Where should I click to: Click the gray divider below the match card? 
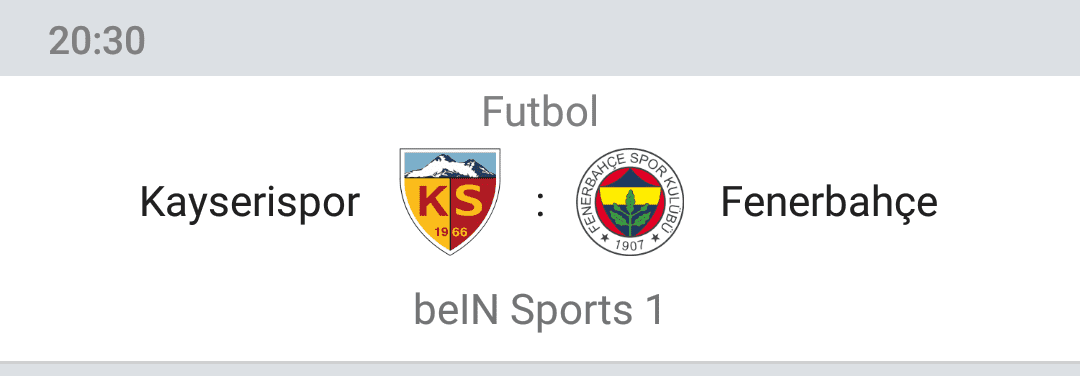540,368
